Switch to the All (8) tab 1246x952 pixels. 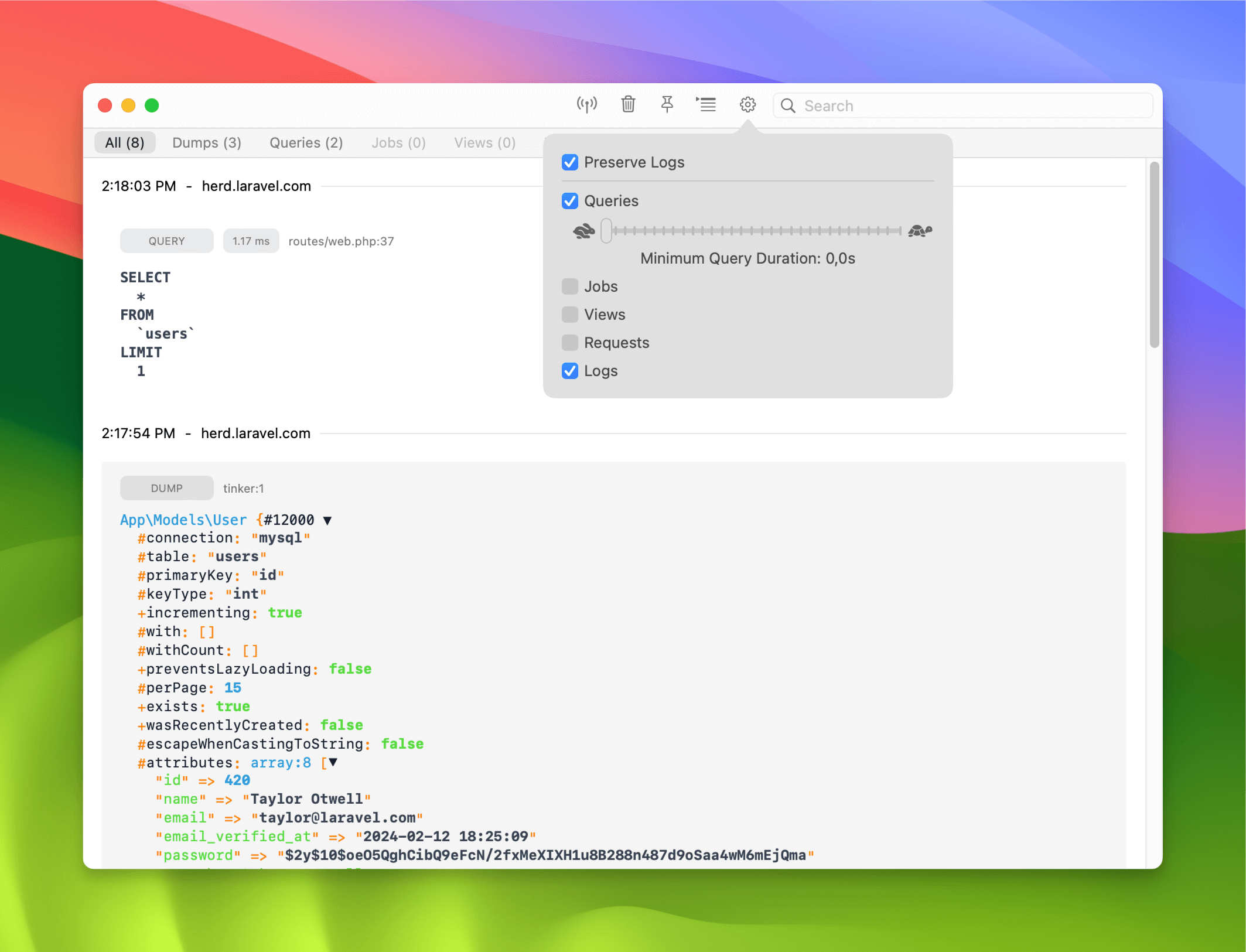coord(125,143)
